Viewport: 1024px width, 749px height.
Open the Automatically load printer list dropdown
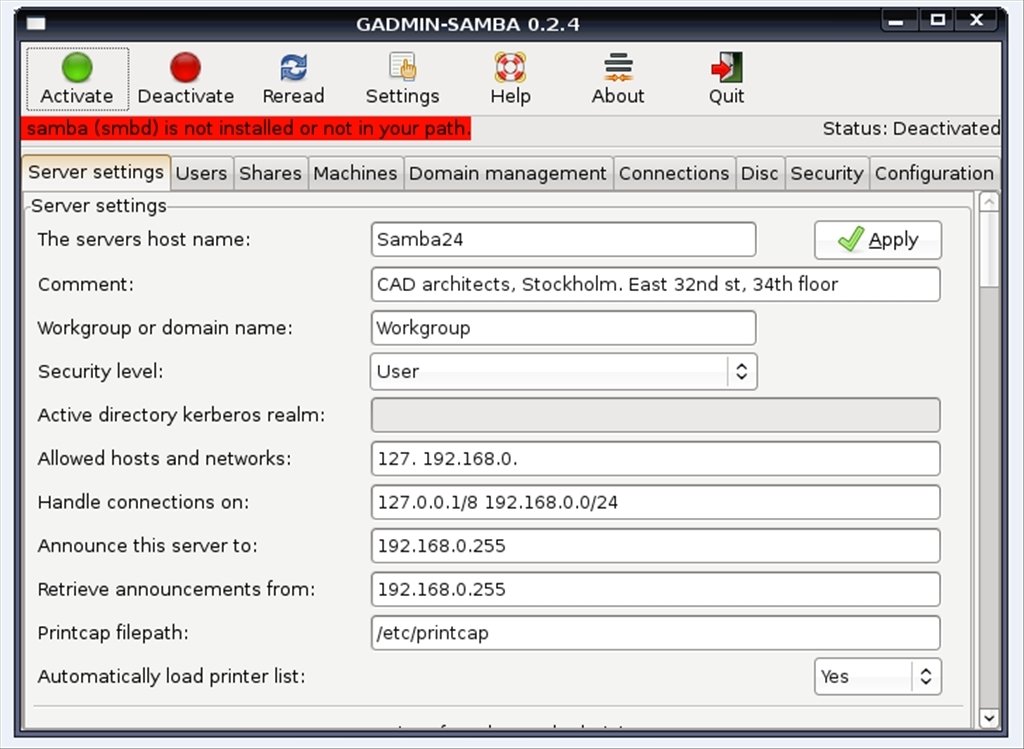pos(878,677)
